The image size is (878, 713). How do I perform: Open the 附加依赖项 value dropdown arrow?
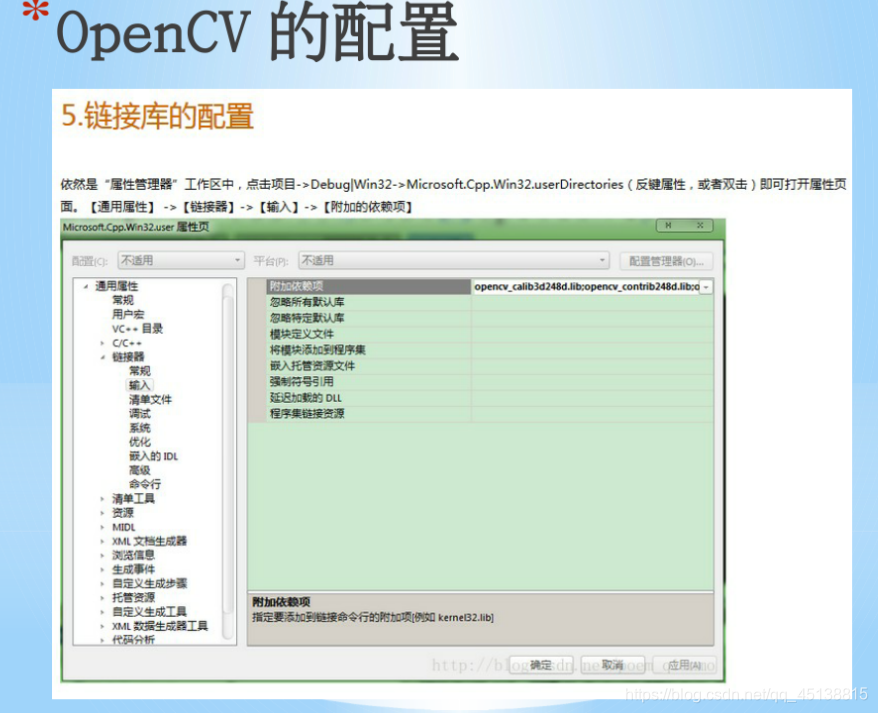pyautogui.click(x=706, y=286)
